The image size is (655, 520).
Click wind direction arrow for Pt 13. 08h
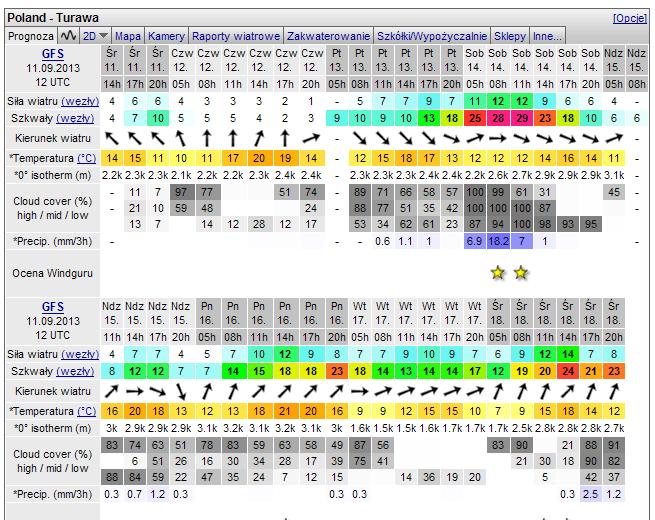coord(360,138)
